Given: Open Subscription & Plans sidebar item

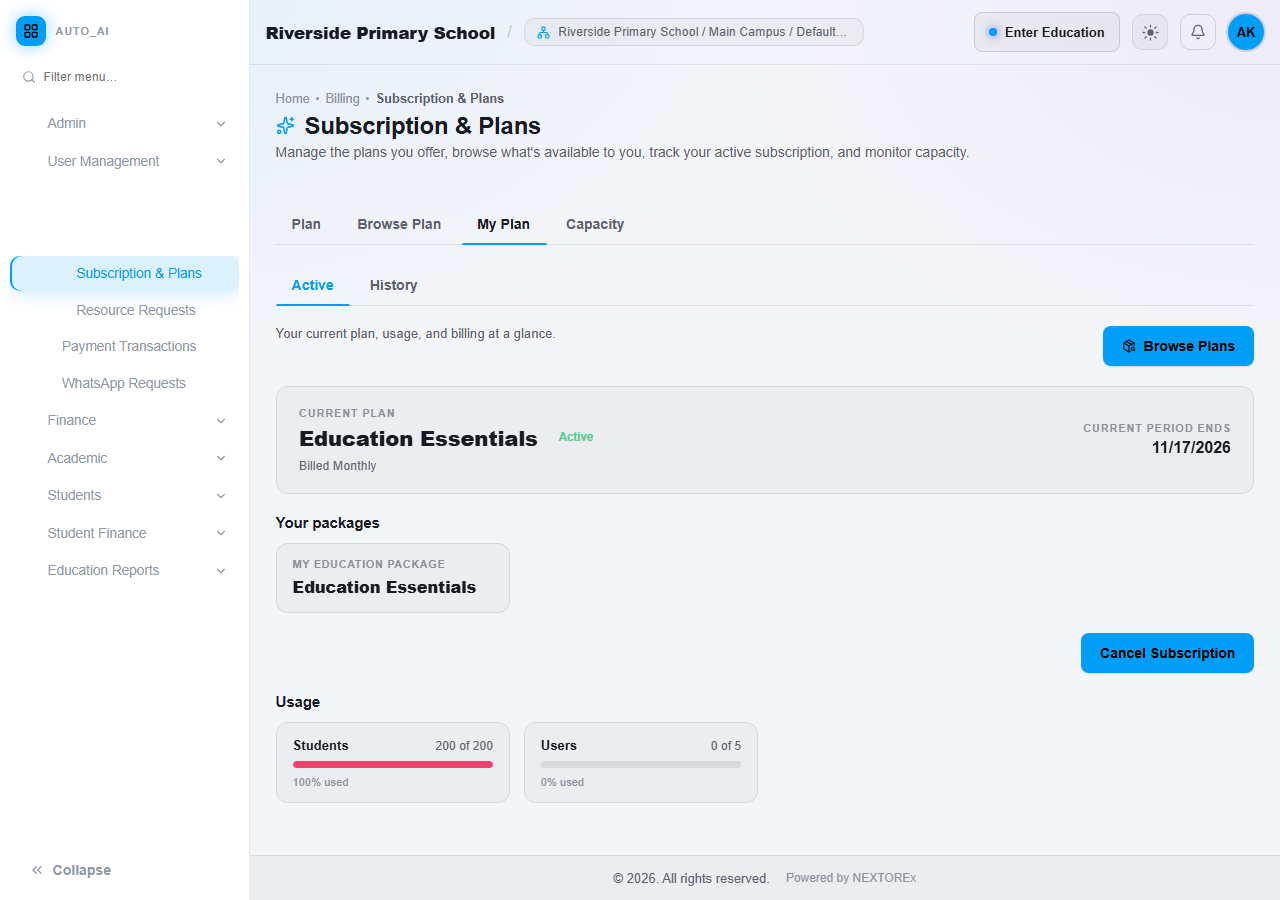Looking at the screenshot, I should [125, 273].
